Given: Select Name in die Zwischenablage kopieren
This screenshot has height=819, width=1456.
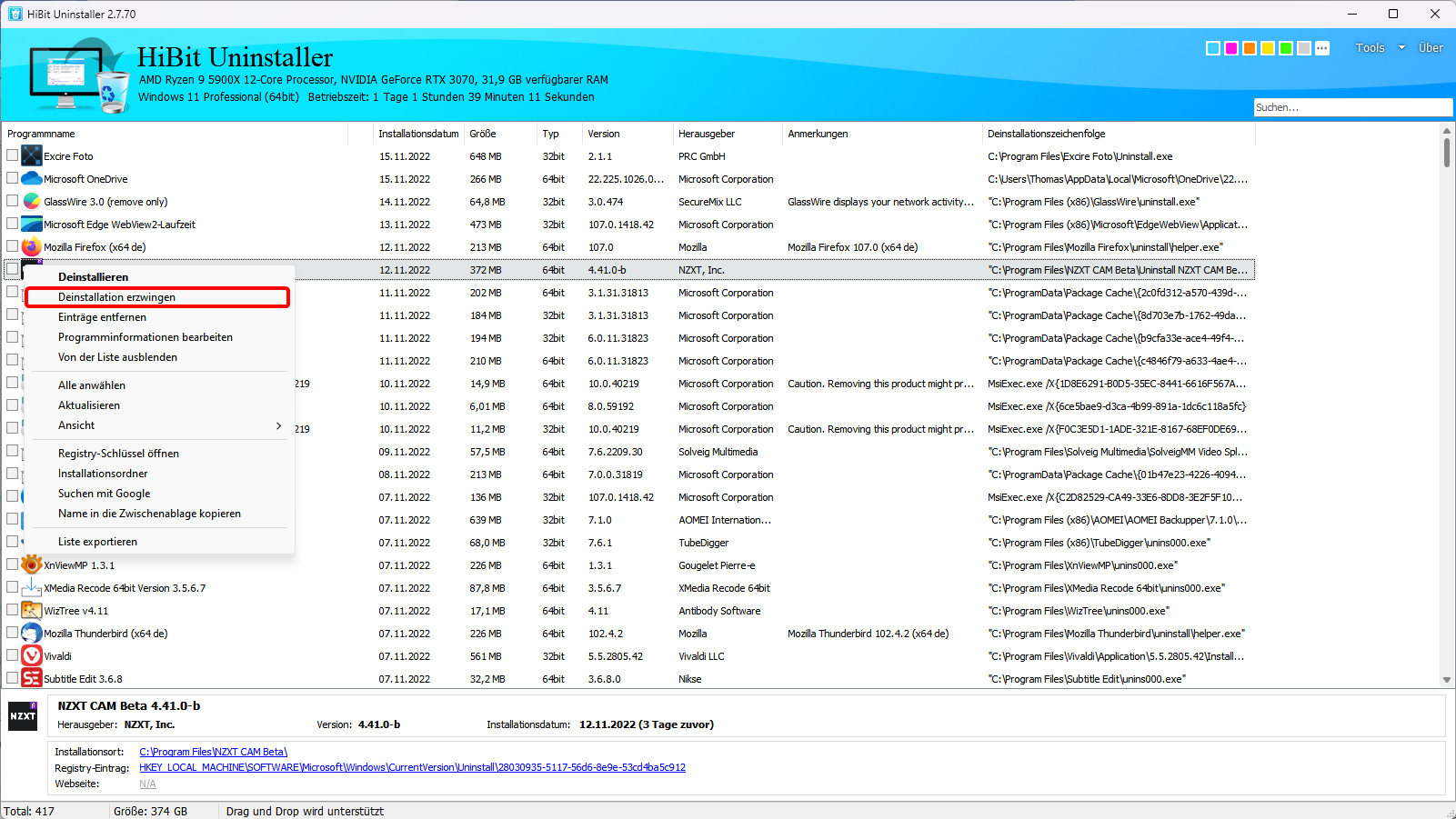Looking at the screenshot, I should pyautogui.click(x=158, y=514).
